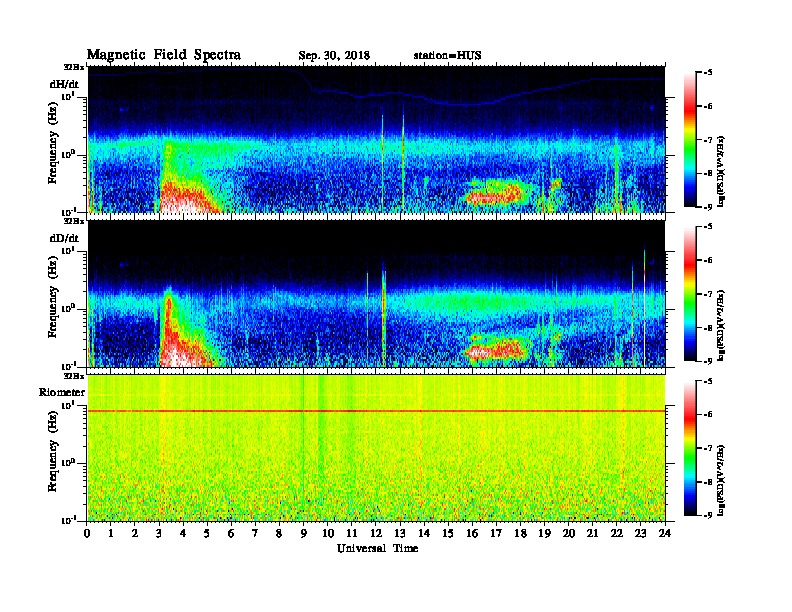
Task: Click hour tick label '1' on the time axis
Action: pos(111,534)
